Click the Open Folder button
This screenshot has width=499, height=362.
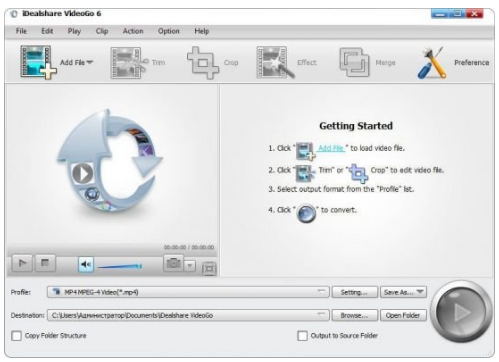pyautogui.click(x=403, y=315)
